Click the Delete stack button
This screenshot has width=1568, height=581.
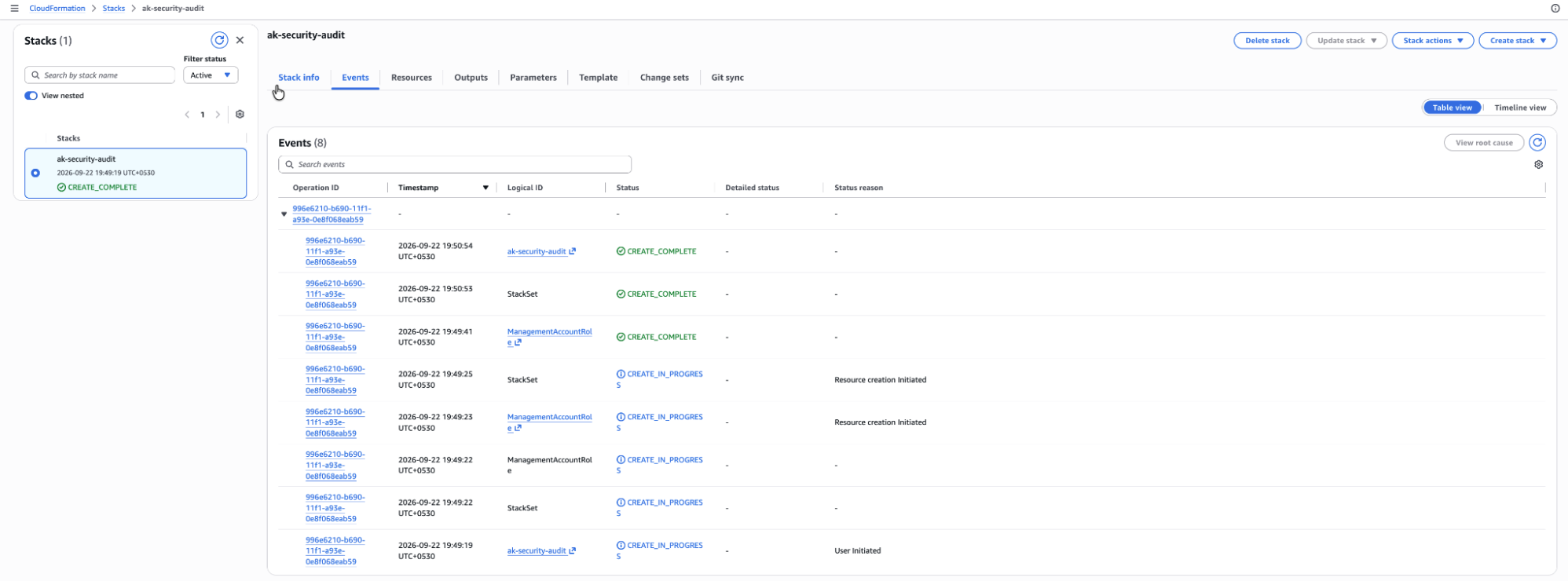click(1267, 41)
